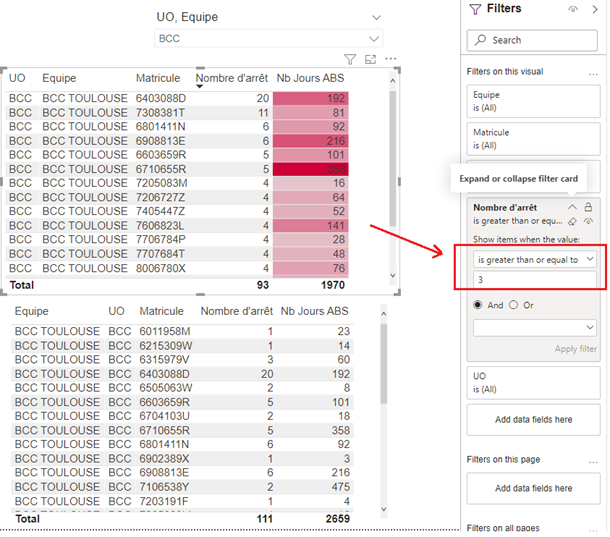Viewport: 610px width, 537px height.
Task: Click bottom table Nombre d'arrêt header
Action: pyautogui.click(x=237, y=311)
